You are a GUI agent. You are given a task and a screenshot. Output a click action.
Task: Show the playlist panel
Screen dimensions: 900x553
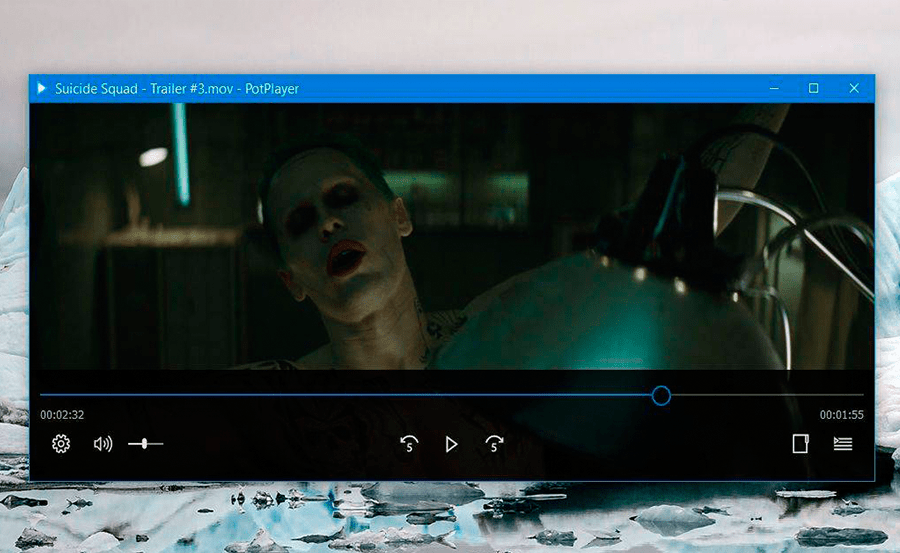point(843,444)
